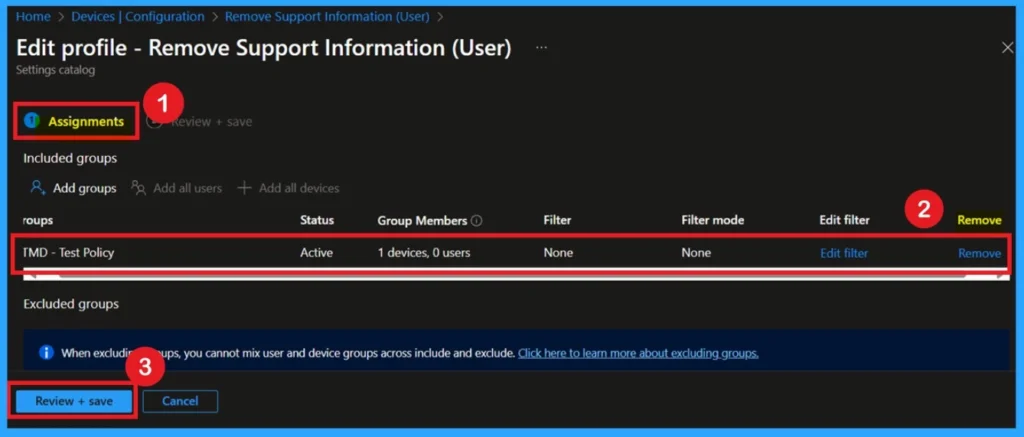Screen dimensions: 1024x437
Task: Click the Status column header
Action: click(317, 220)
